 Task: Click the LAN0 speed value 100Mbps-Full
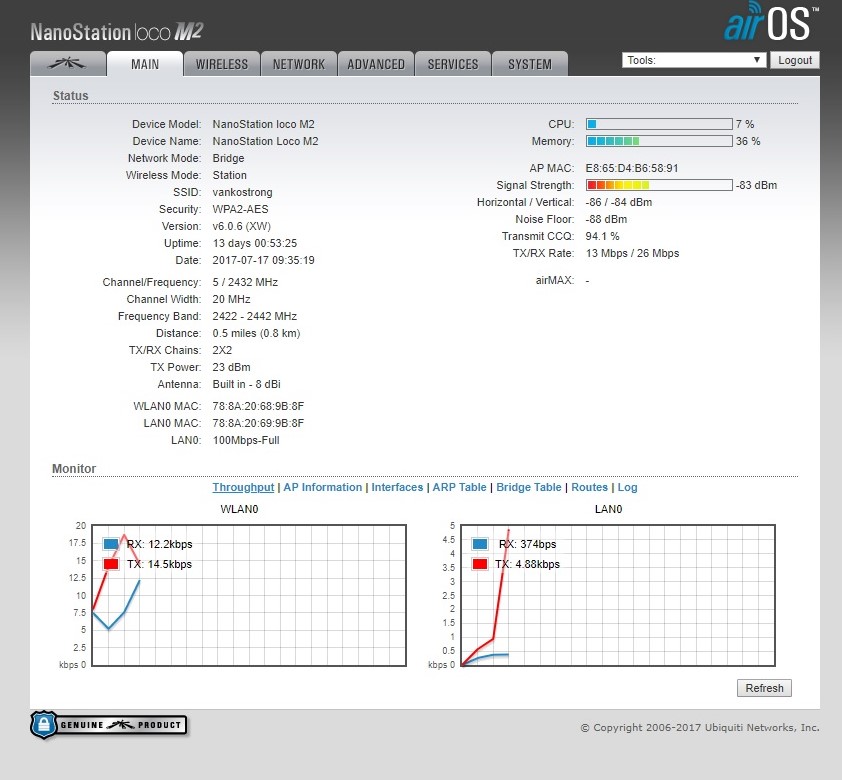[246, 440]
